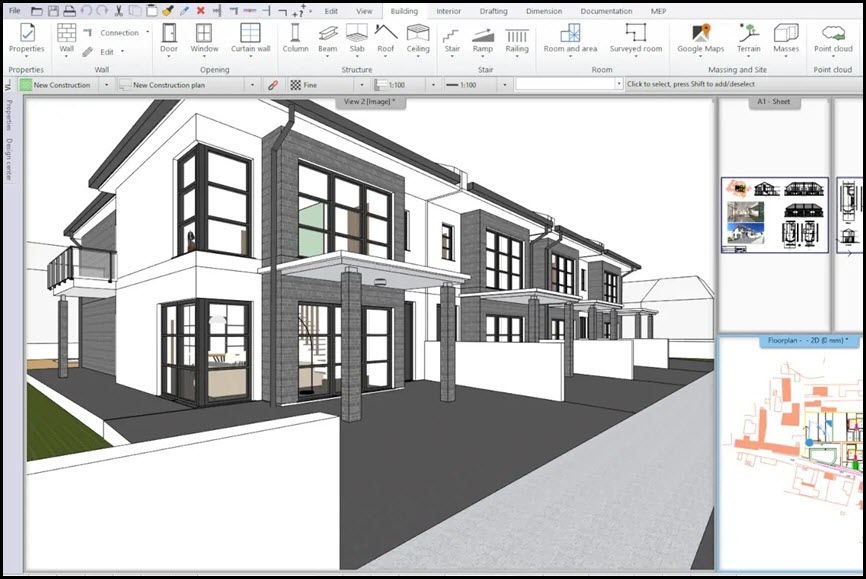Click the Save floppy disk icon
This screenshot has height=579, width=866.
click(53, 10)
